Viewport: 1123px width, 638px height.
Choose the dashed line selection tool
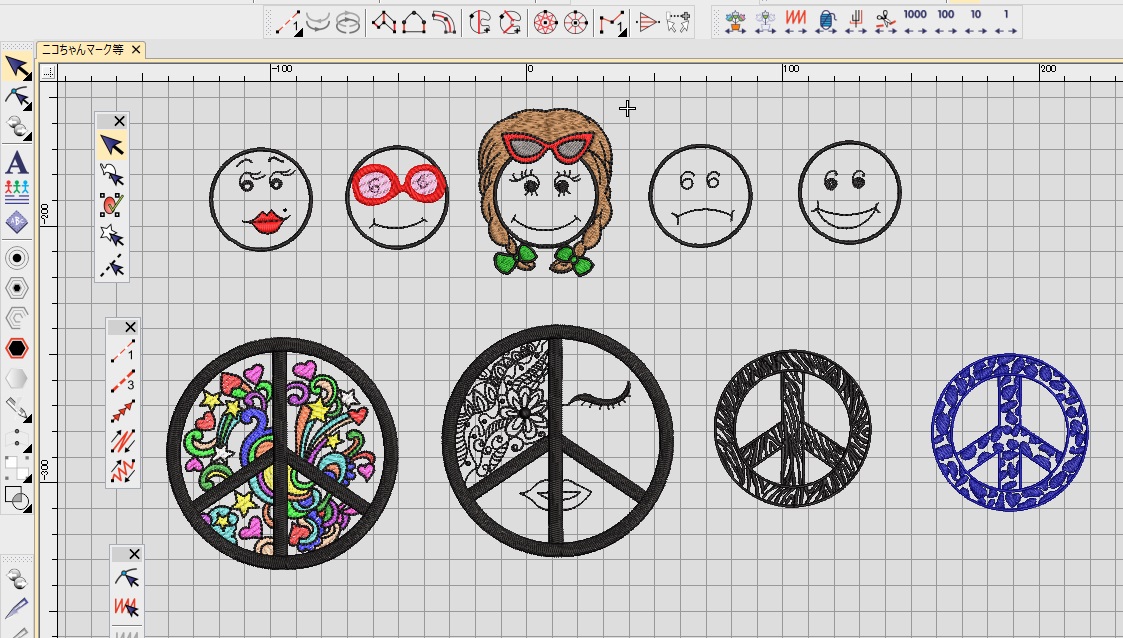112,266
